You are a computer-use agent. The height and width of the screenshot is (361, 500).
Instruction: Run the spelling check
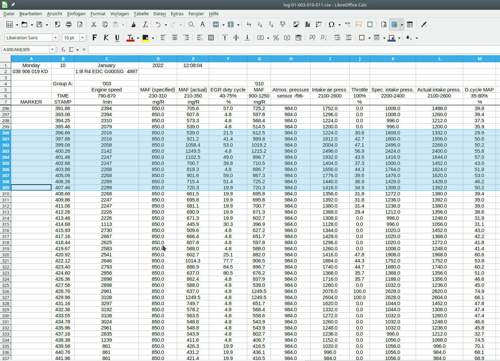click(x=202, y=24)
